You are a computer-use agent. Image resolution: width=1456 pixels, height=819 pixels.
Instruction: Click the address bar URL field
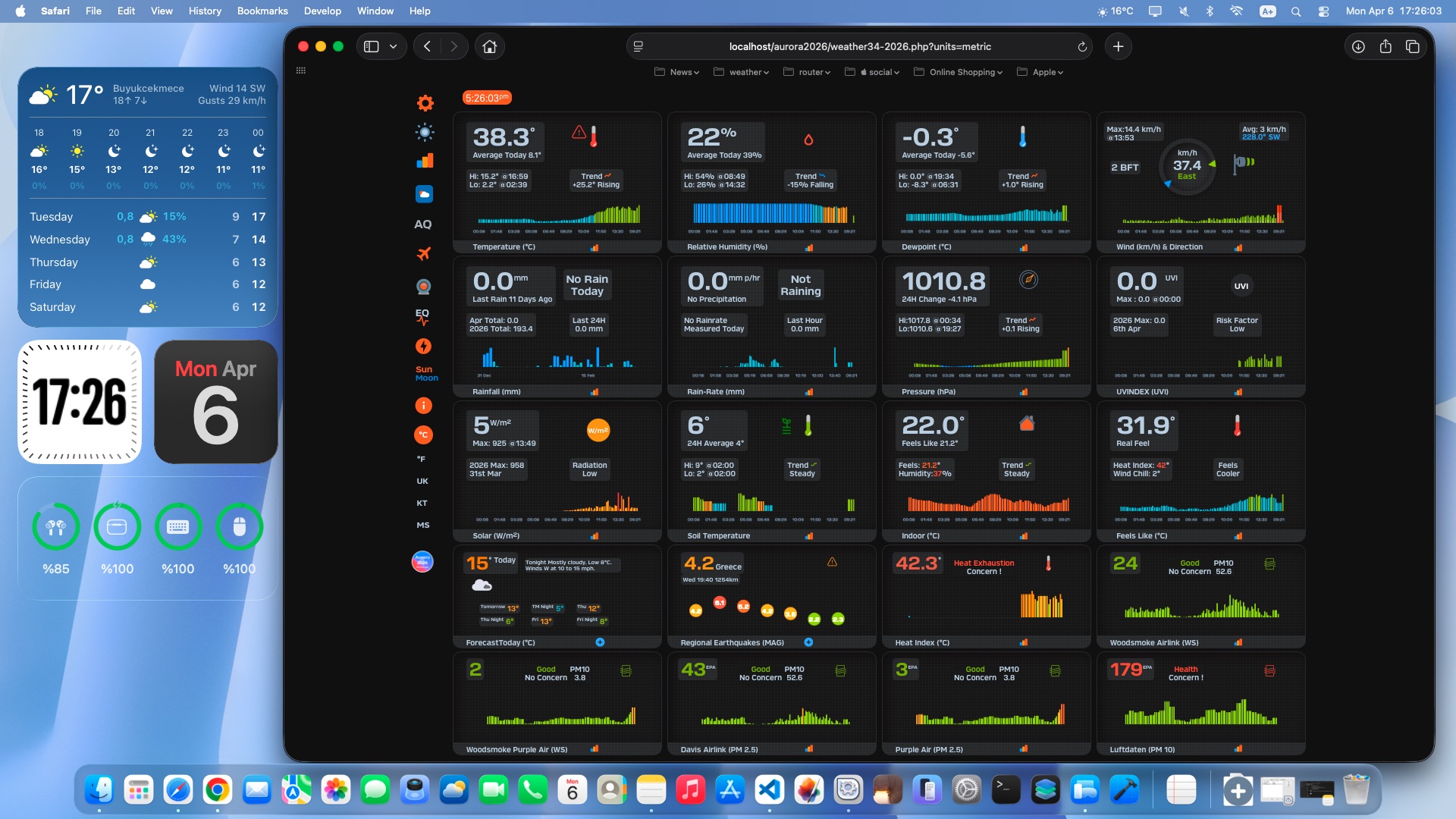859,46
